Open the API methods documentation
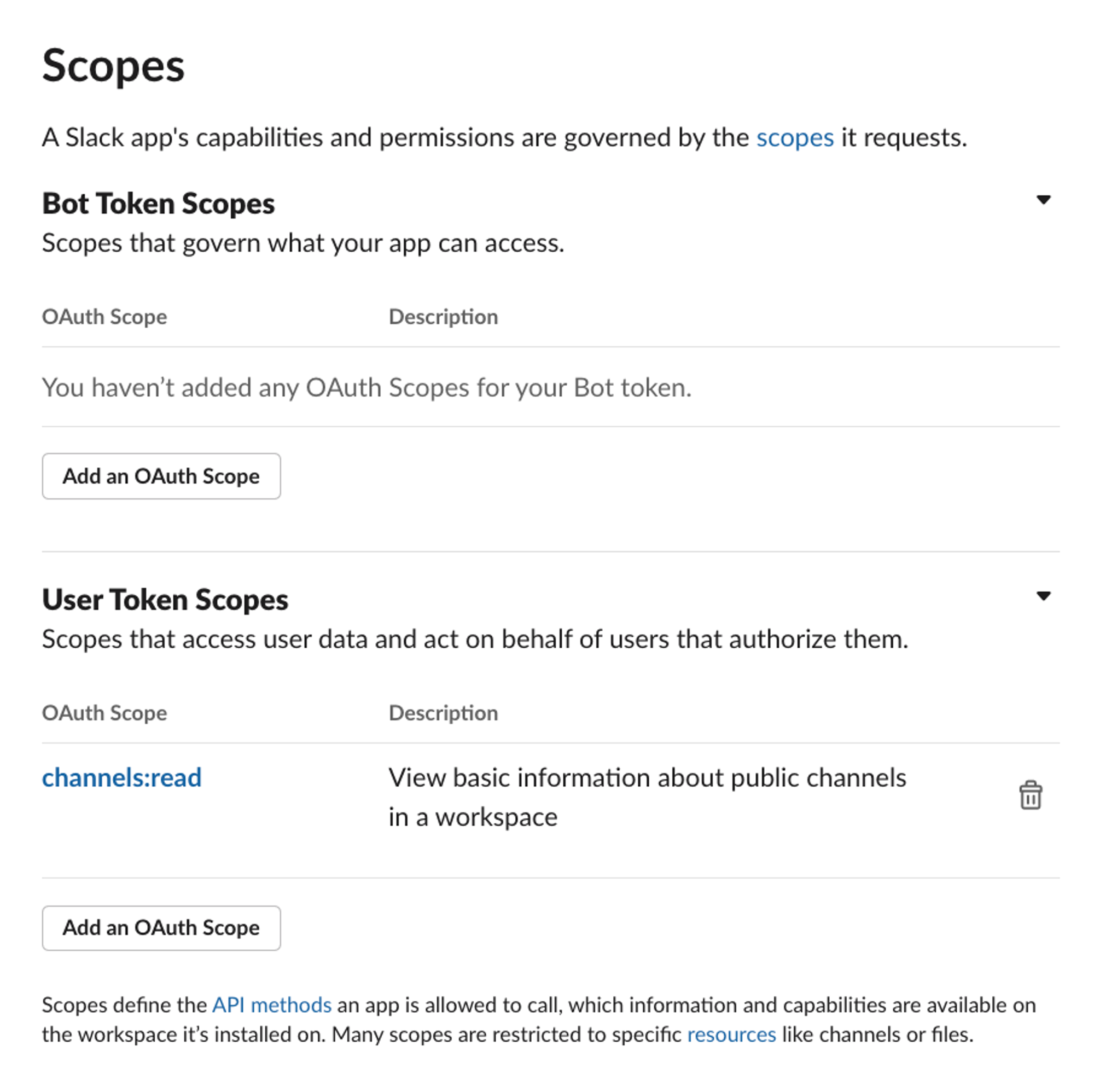The height and width of the screenshot is (1092, 1094). 271,1005
